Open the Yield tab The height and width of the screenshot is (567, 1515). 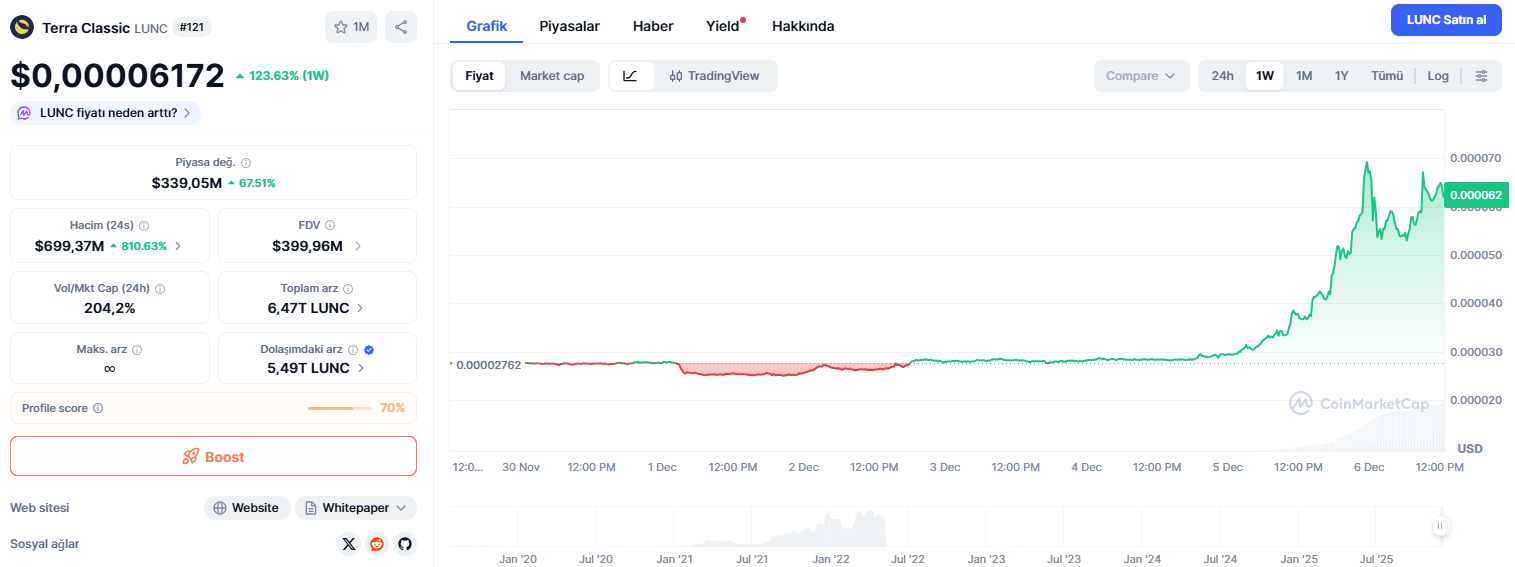[x=724, y=26]
